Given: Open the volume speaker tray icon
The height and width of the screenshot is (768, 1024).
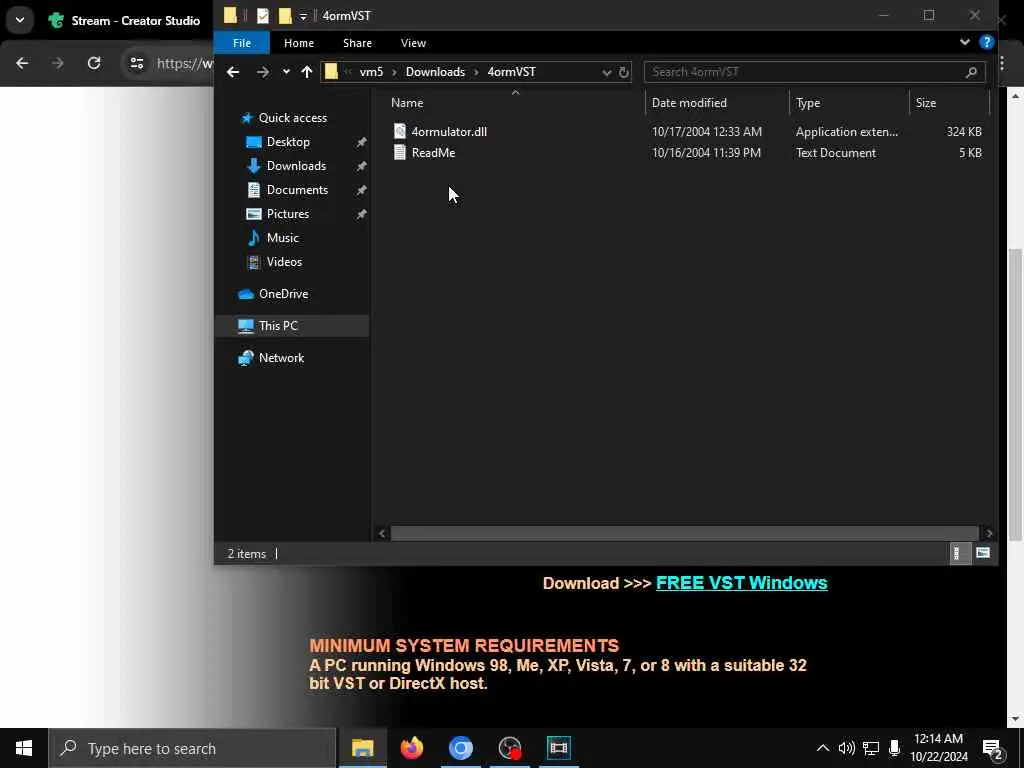Looking at the screenshot, I should coord(846,748).
